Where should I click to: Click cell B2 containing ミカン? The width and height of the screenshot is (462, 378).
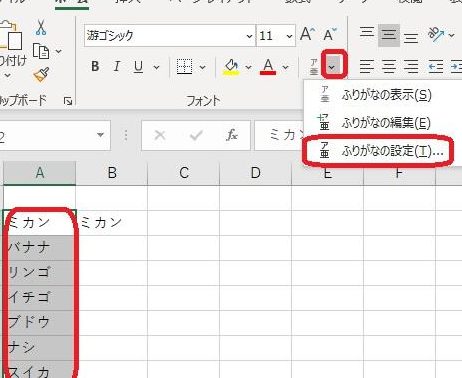112,223
